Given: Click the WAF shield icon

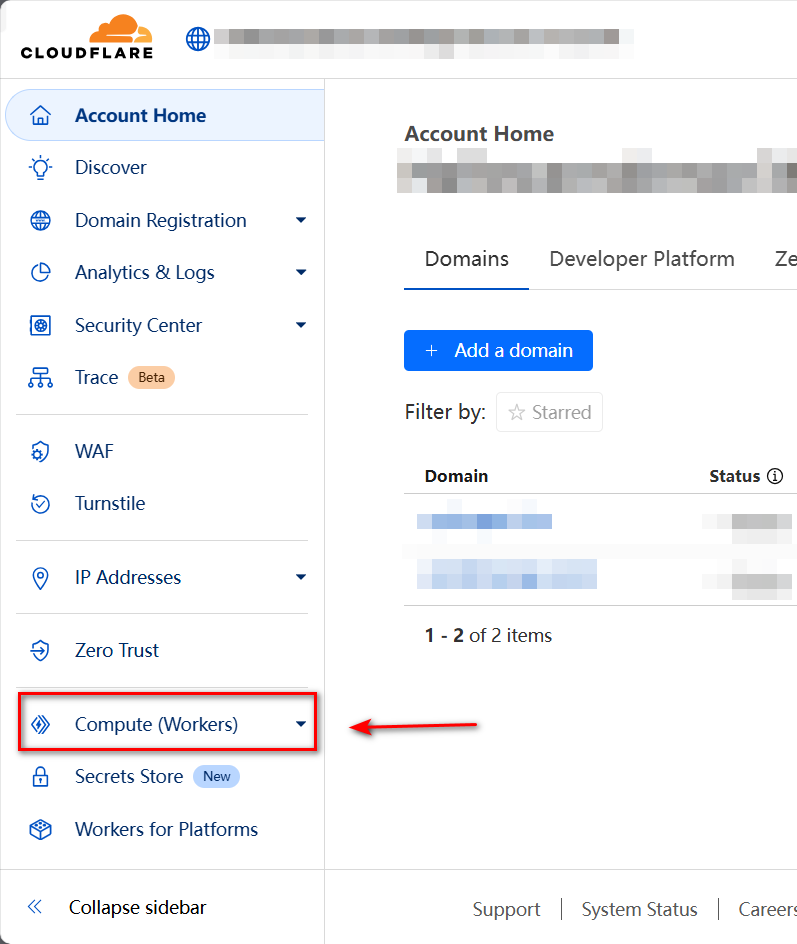Looking at the screenshot, I should click(40, 452).
